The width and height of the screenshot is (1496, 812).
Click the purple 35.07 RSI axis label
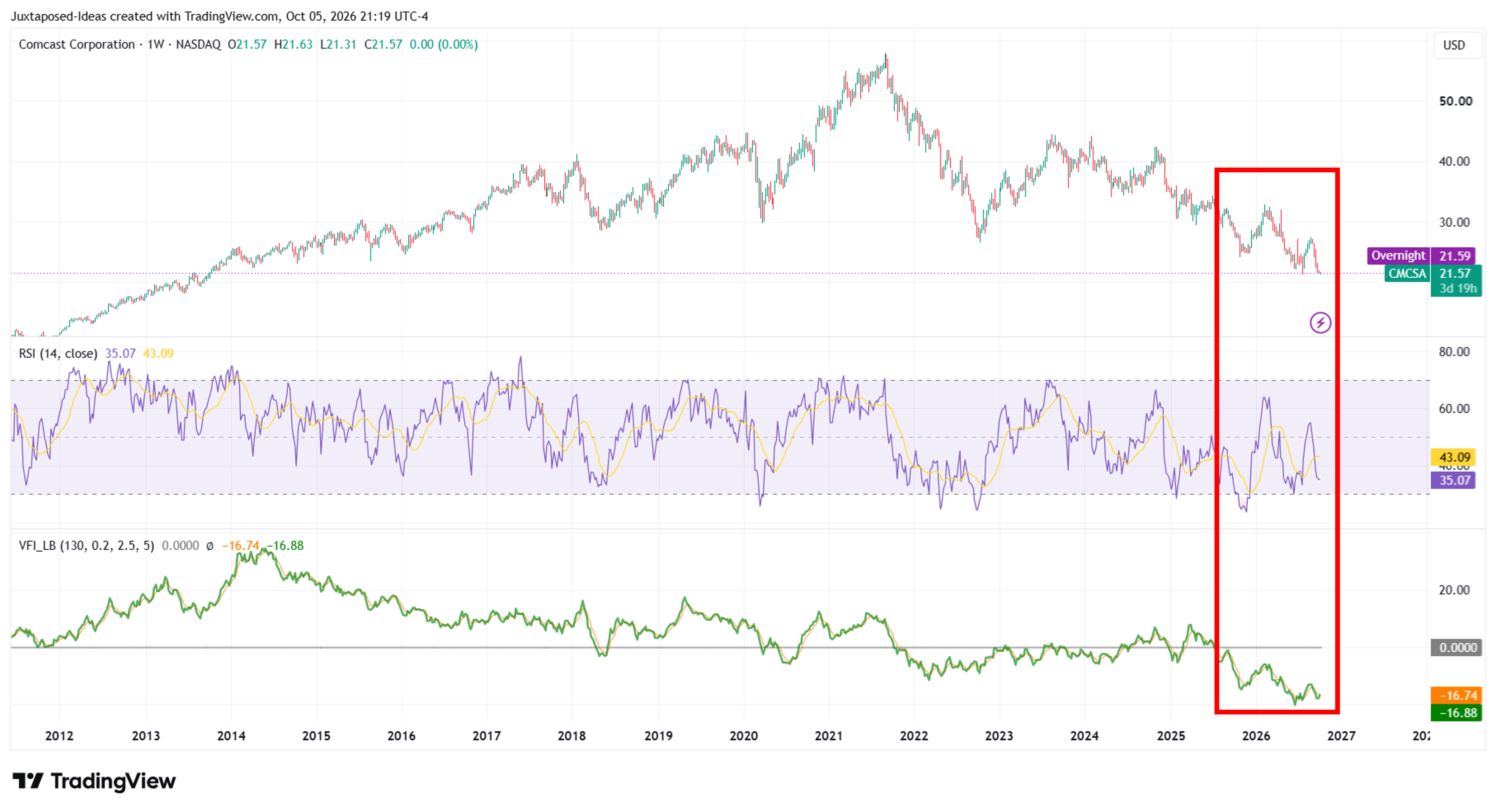pos(1453,481)
